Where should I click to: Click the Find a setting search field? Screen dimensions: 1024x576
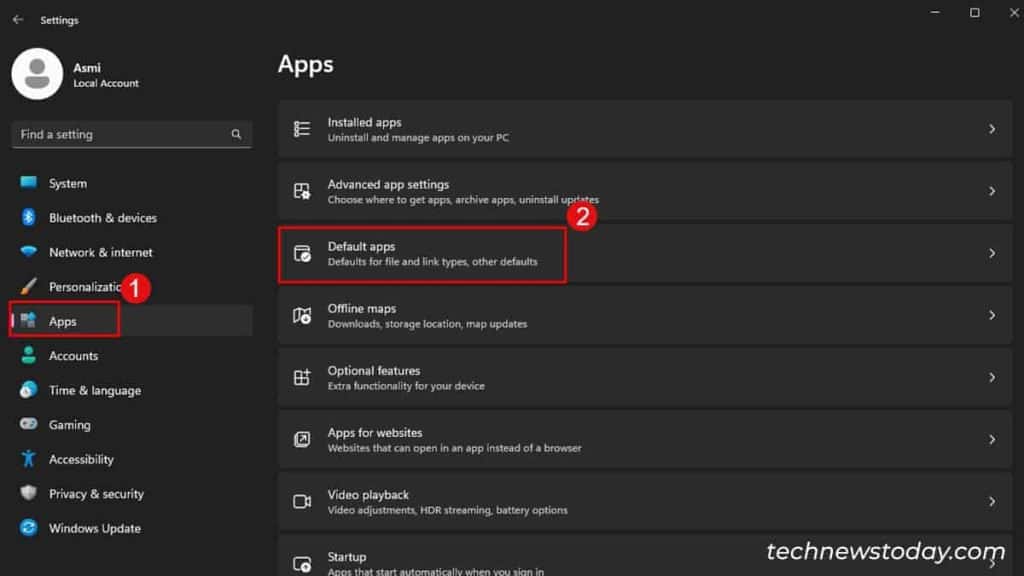(x=130, y=134)
